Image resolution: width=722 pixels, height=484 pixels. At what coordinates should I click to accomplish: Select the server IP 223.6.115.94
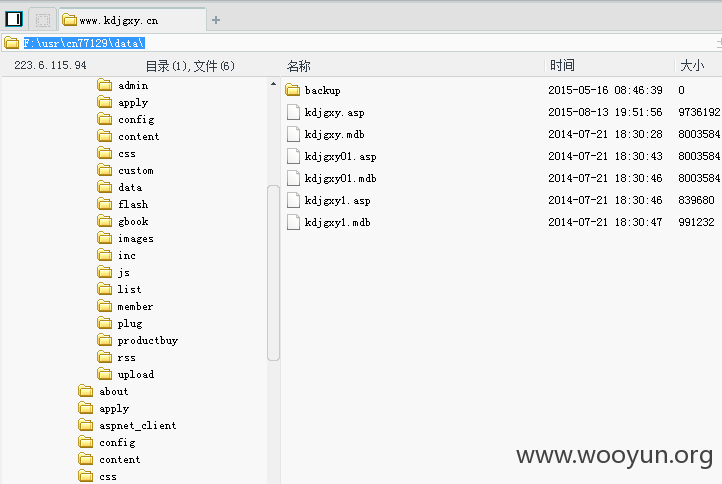click(x=50, y=65)
